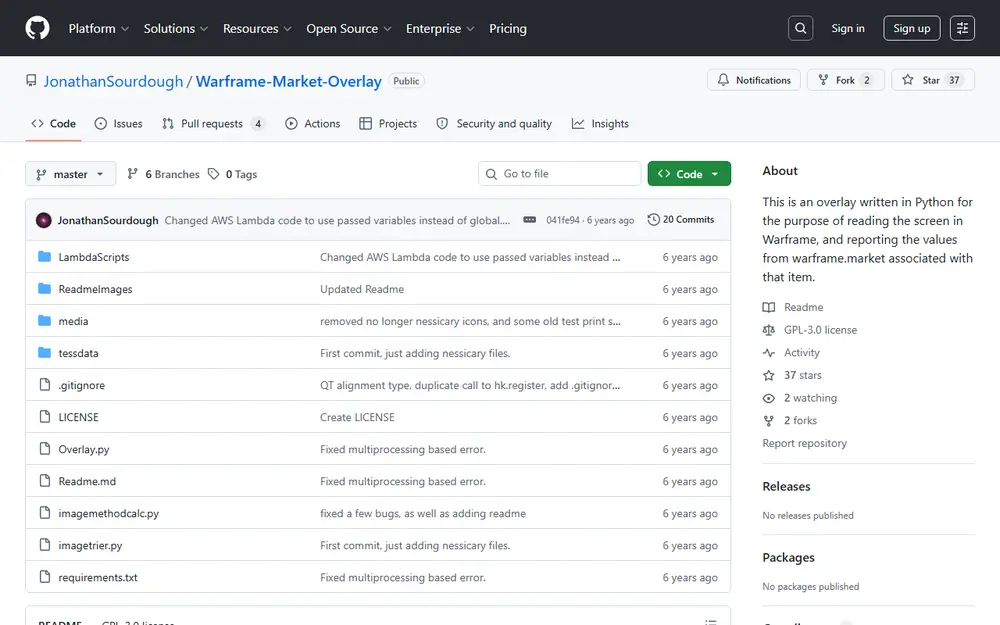Click the search magnifier icon in header

[x=800, y=28]
